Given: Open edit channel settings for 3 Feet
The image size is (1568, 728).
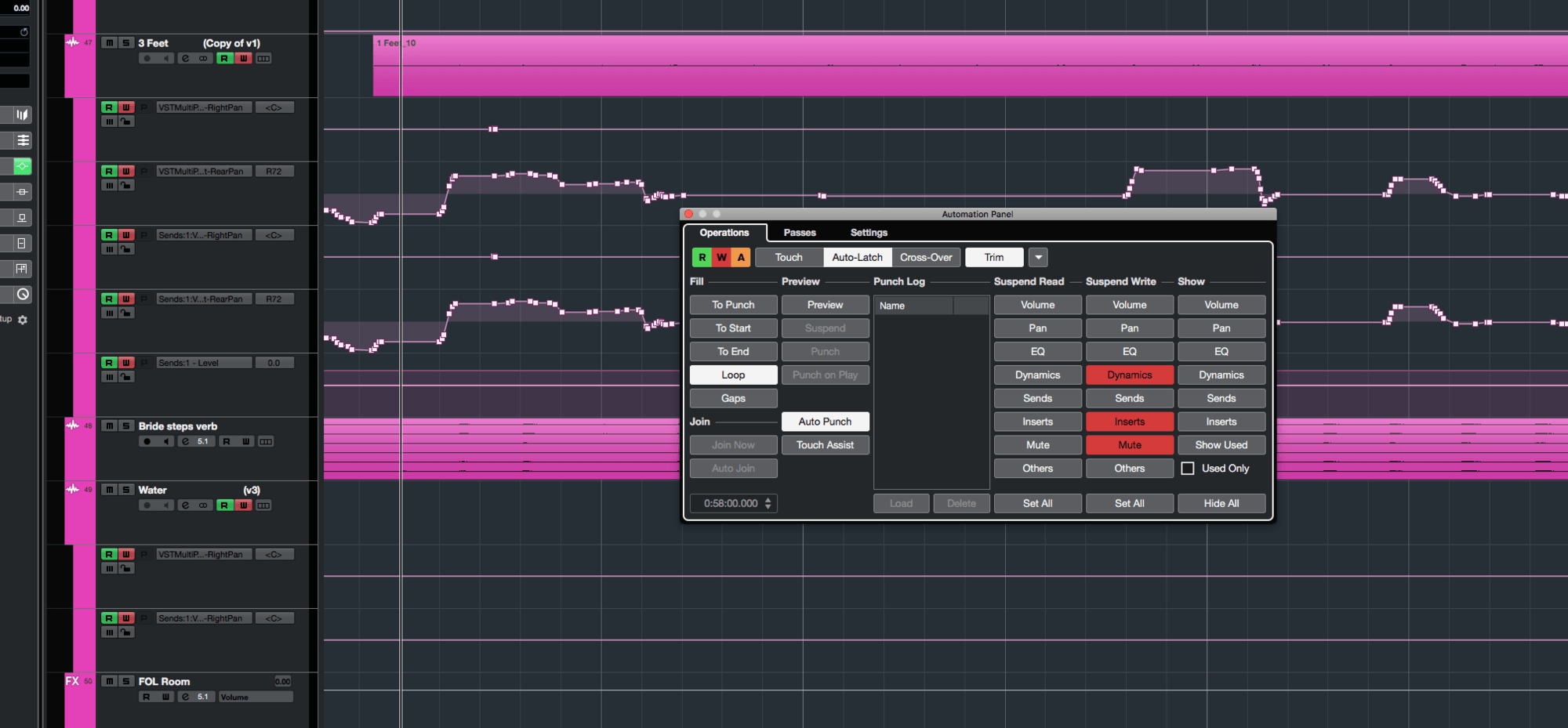Looking at the screenshot, I should coord(185,59).
